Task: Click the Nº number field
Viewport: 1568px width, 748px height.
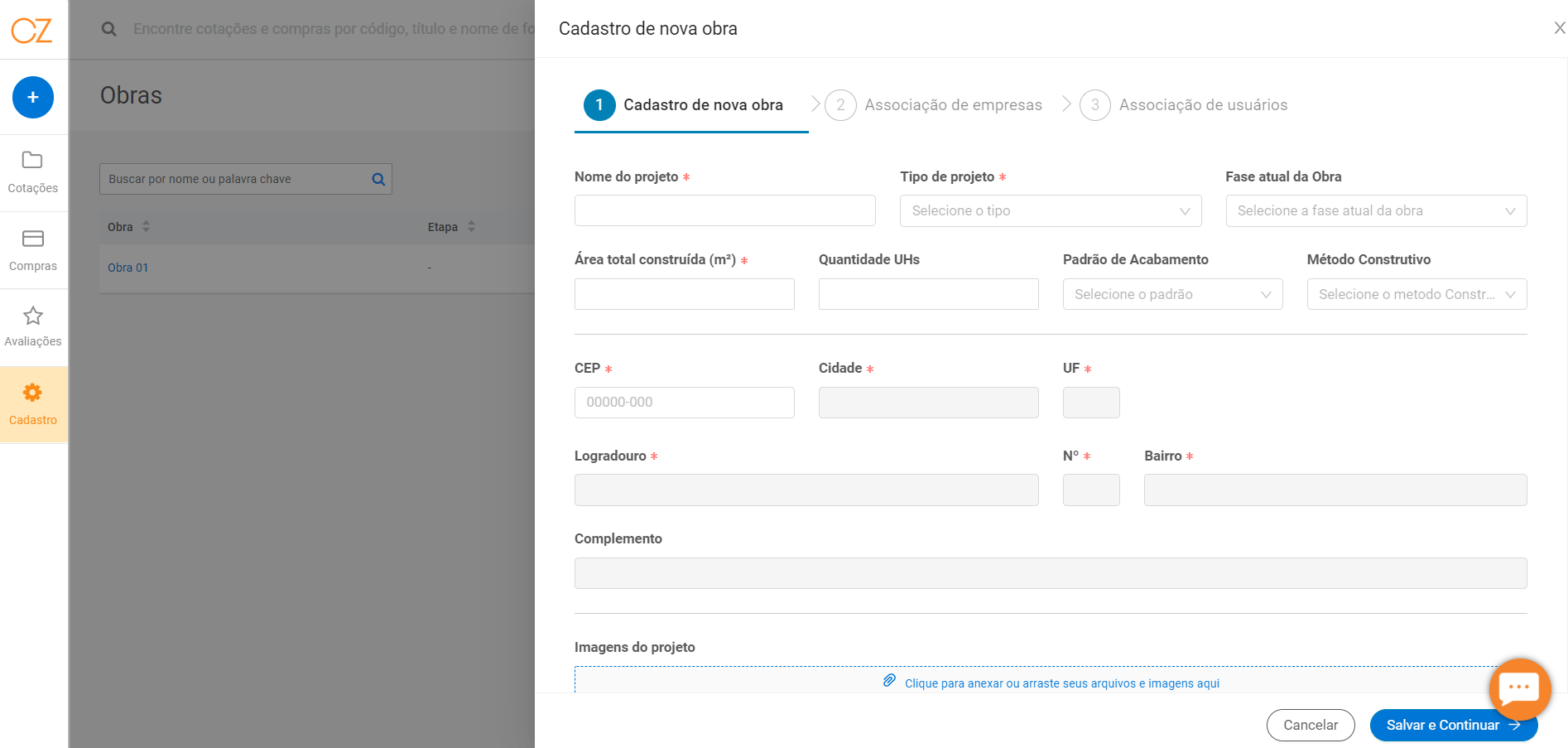Action: (1091, 490)
